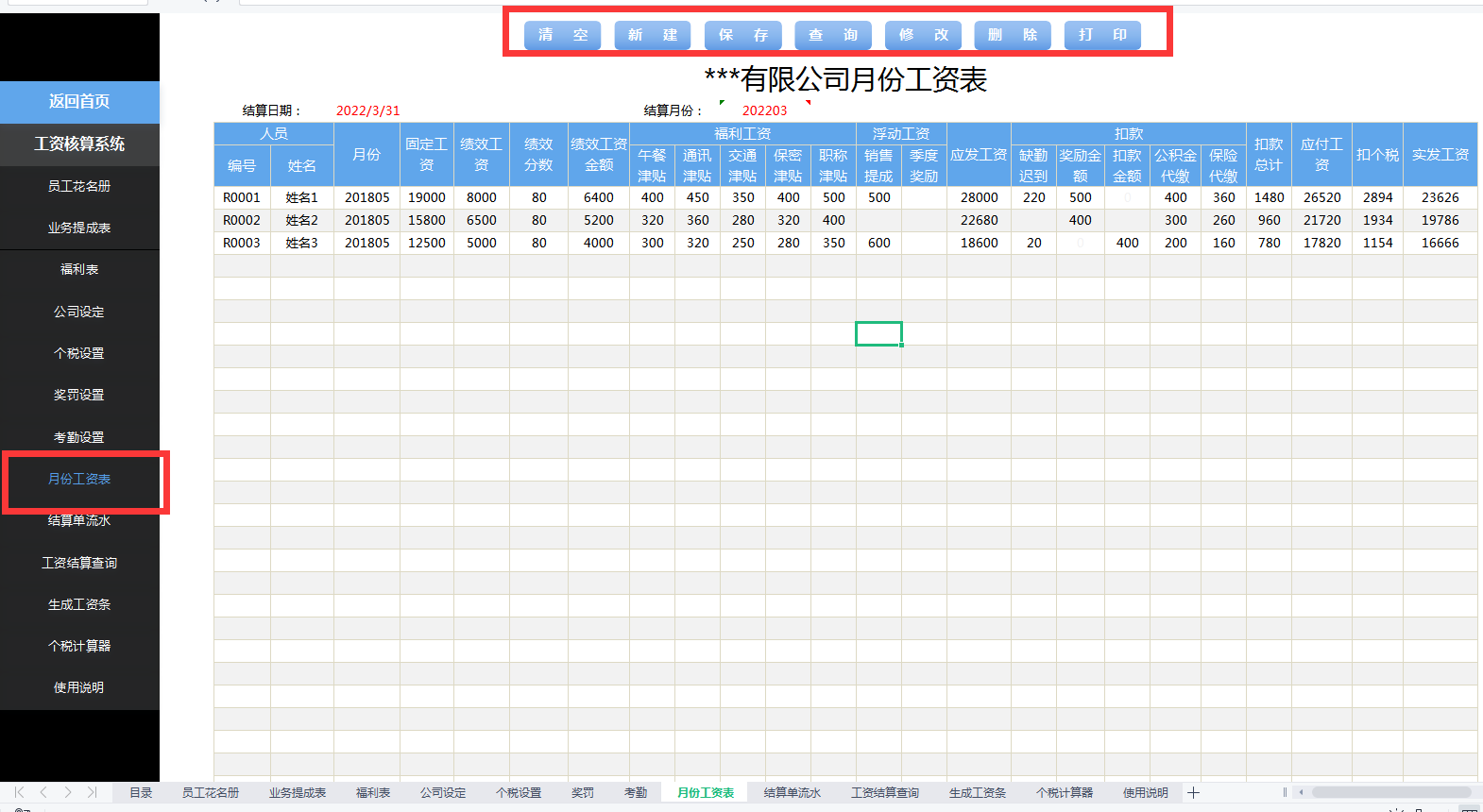The width and height of the screenshot is (1483, 812).
Task: Jump to the first sheet tab arrow
Action: [x=19, y=792]
